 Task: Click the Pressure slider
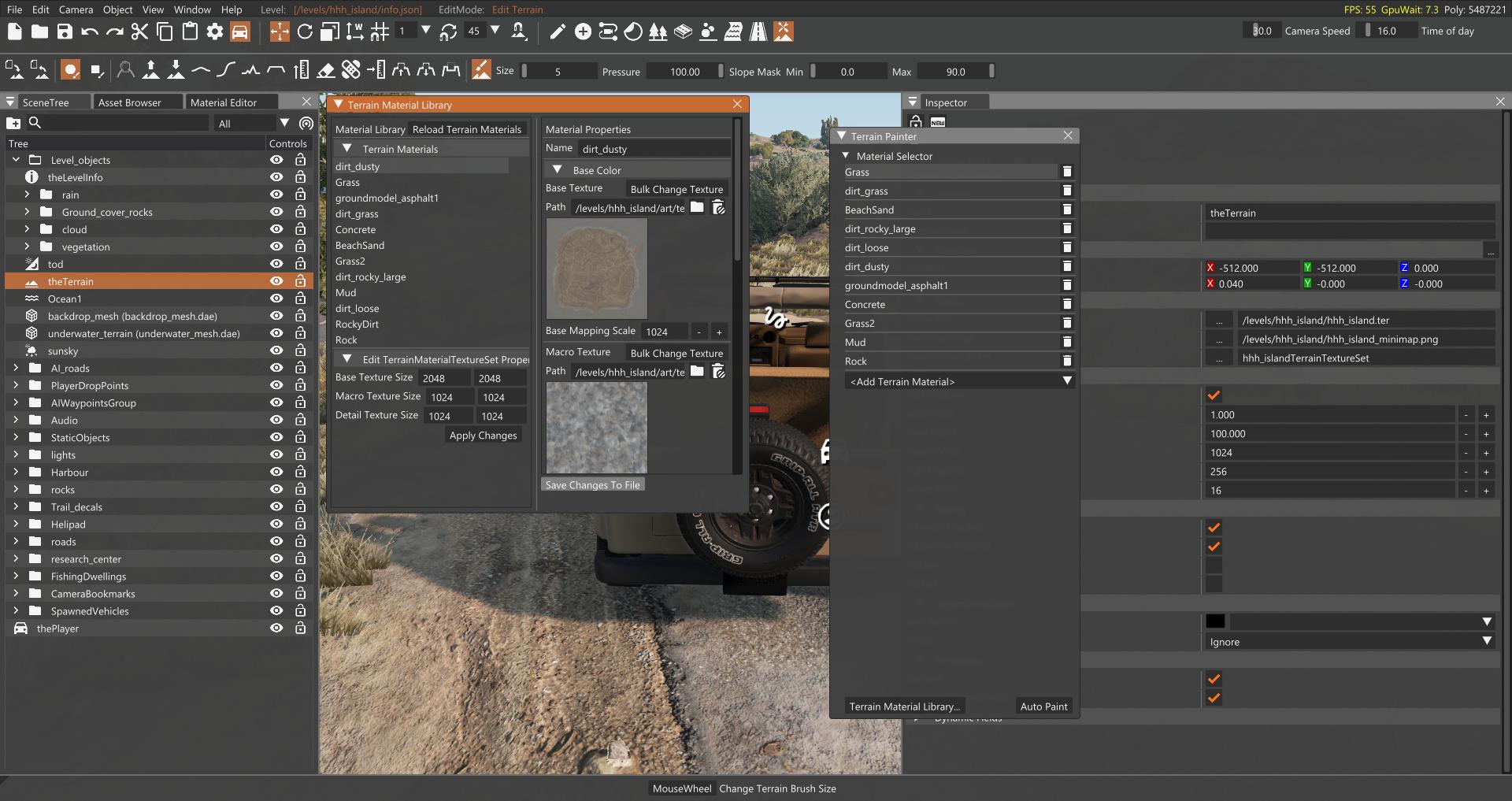(x=684, y=71)
